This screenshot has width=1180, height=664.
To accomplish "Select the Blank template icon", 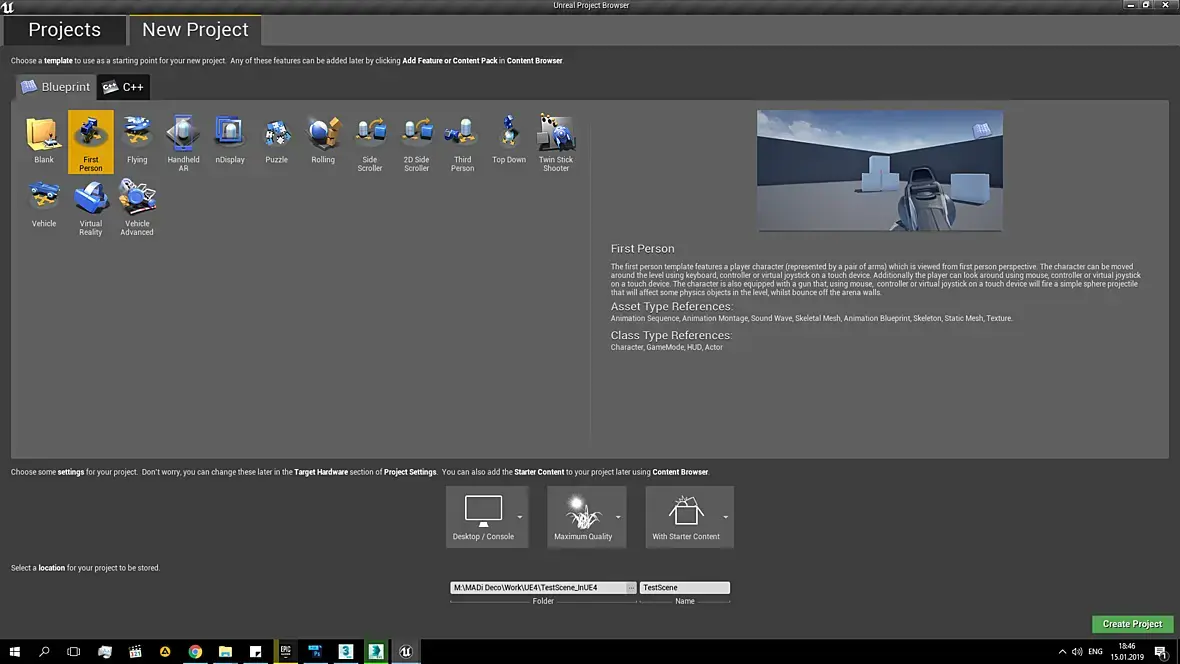I will pos(44,141).
